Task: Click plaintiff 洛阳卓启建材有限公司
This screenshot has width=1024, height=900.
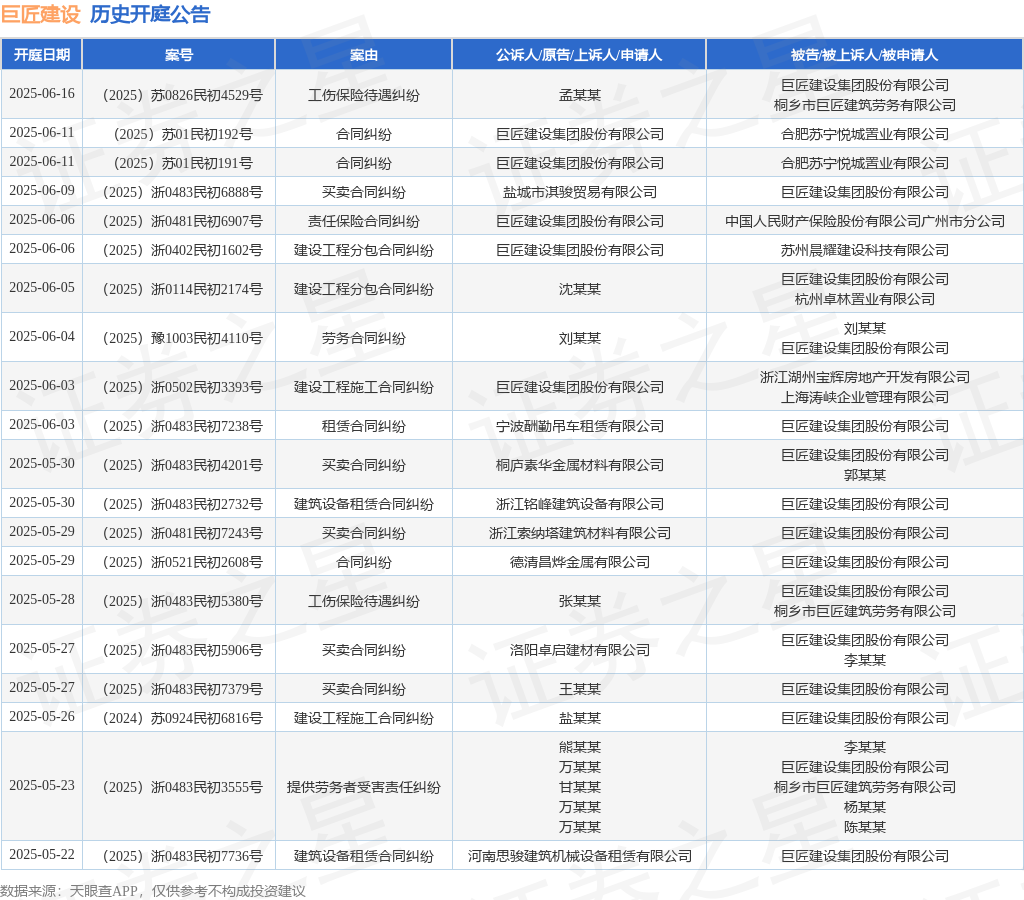Action: tap(579, 650)
